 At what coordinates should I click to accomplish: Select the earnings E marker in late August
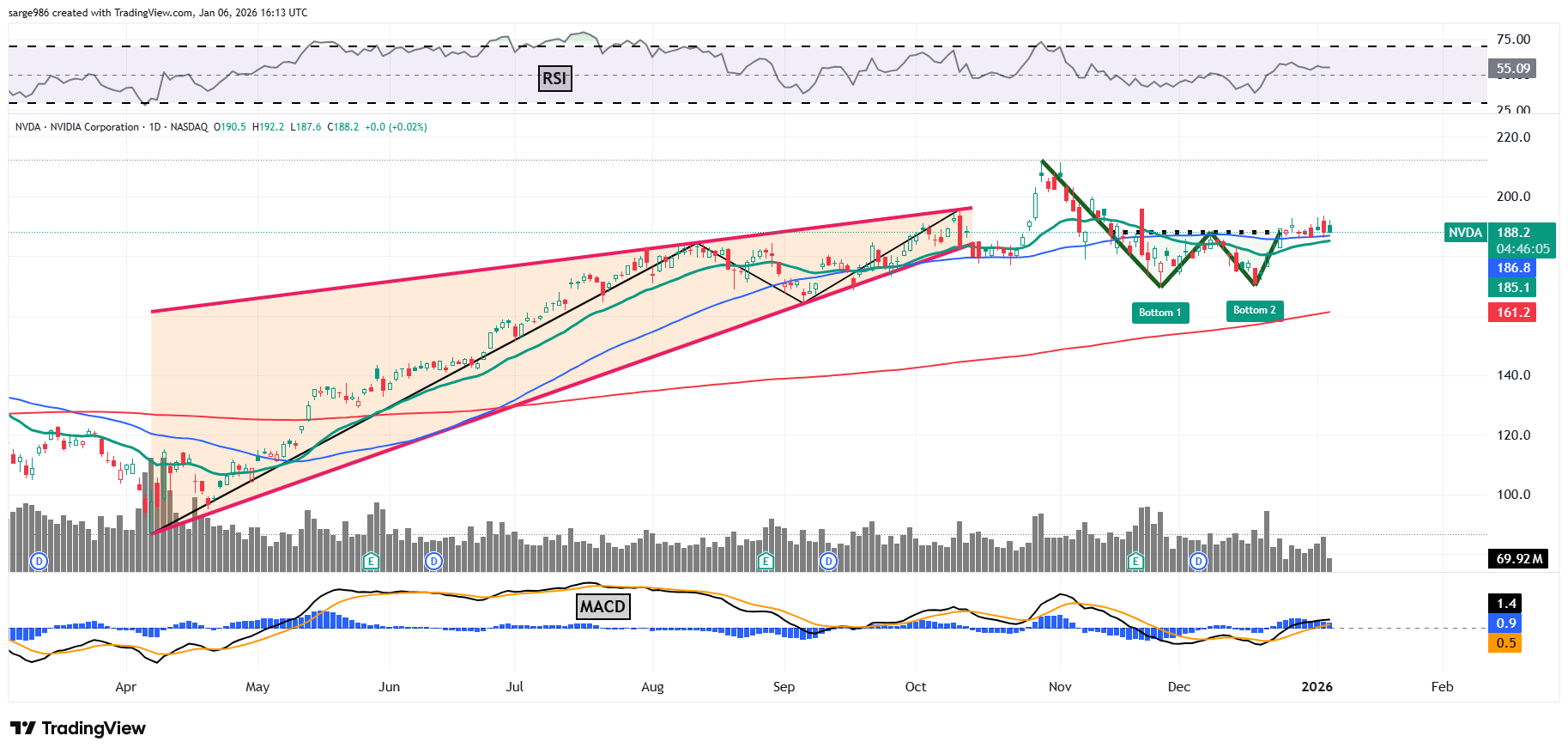766,562
